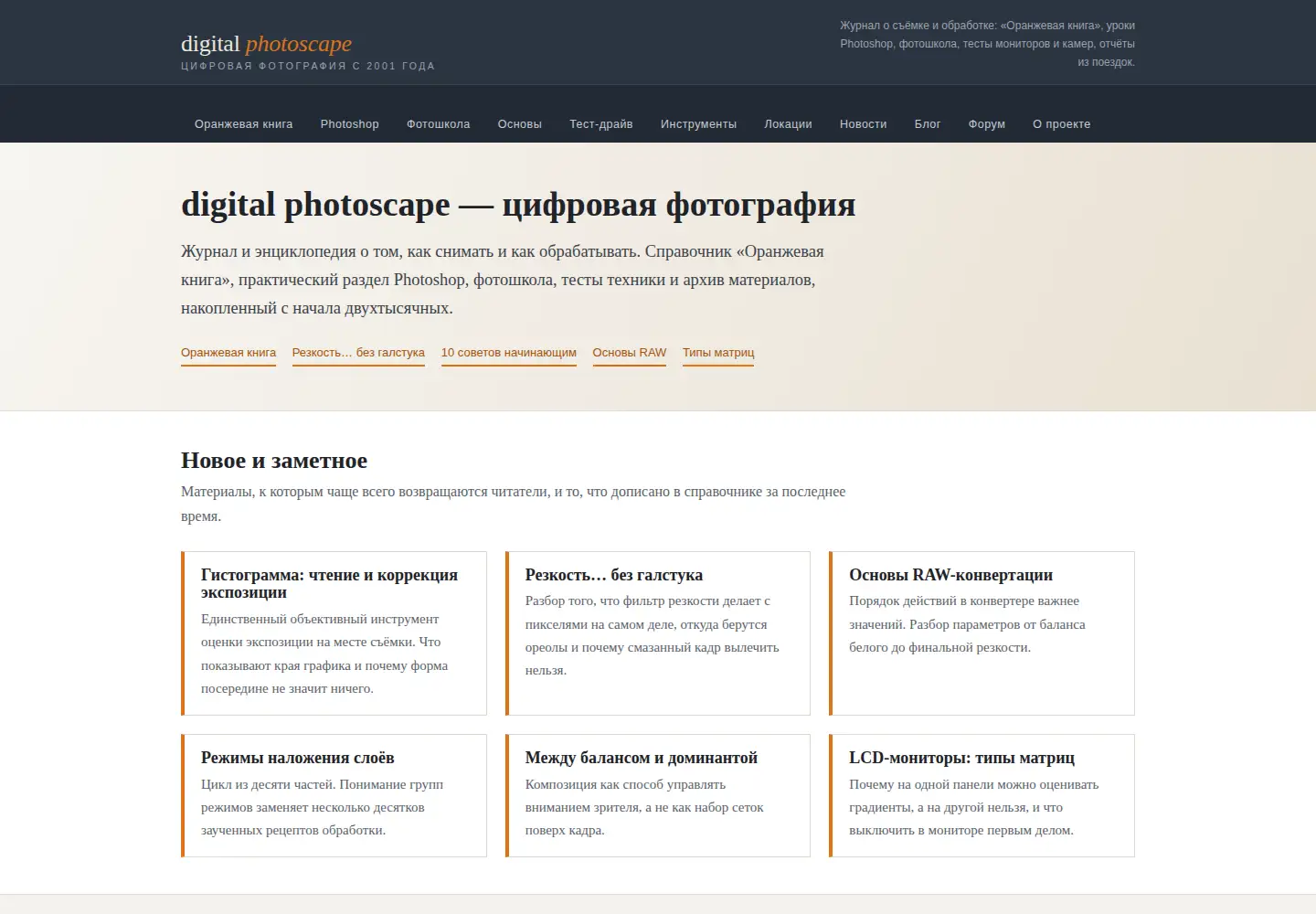1316x914 pixels.
Task: Click the card text Разбор того, что фильтр резкости
Action: tap(653, 635)
